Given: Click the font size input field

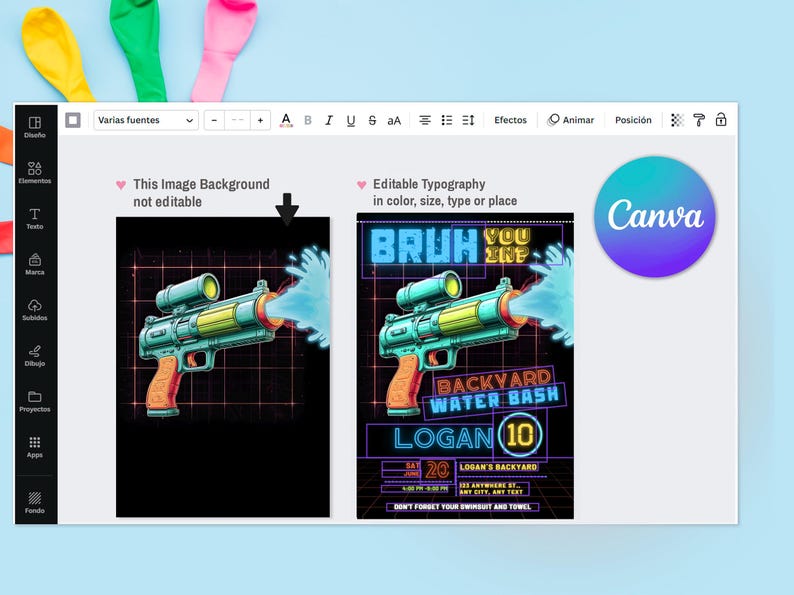Looking at the screenshot, I should [x=237, y=120].
